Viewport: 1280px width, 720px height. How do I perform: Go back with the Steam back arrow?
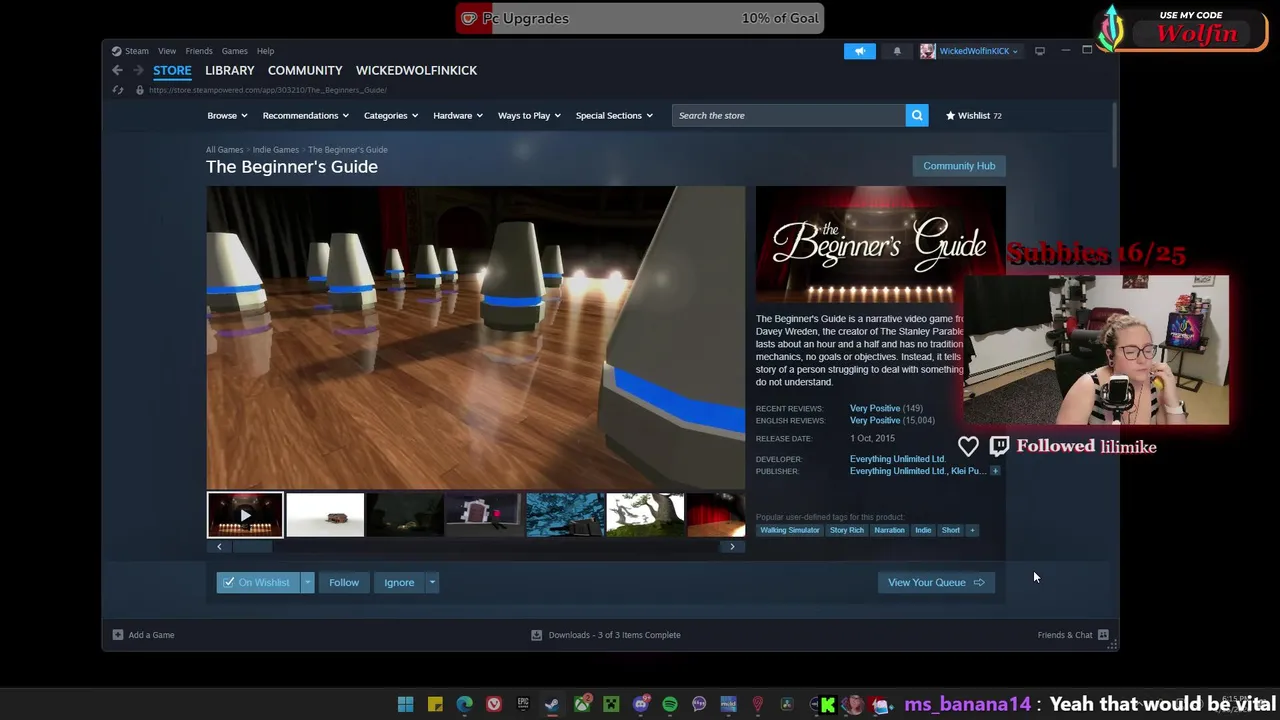[117, 70]
